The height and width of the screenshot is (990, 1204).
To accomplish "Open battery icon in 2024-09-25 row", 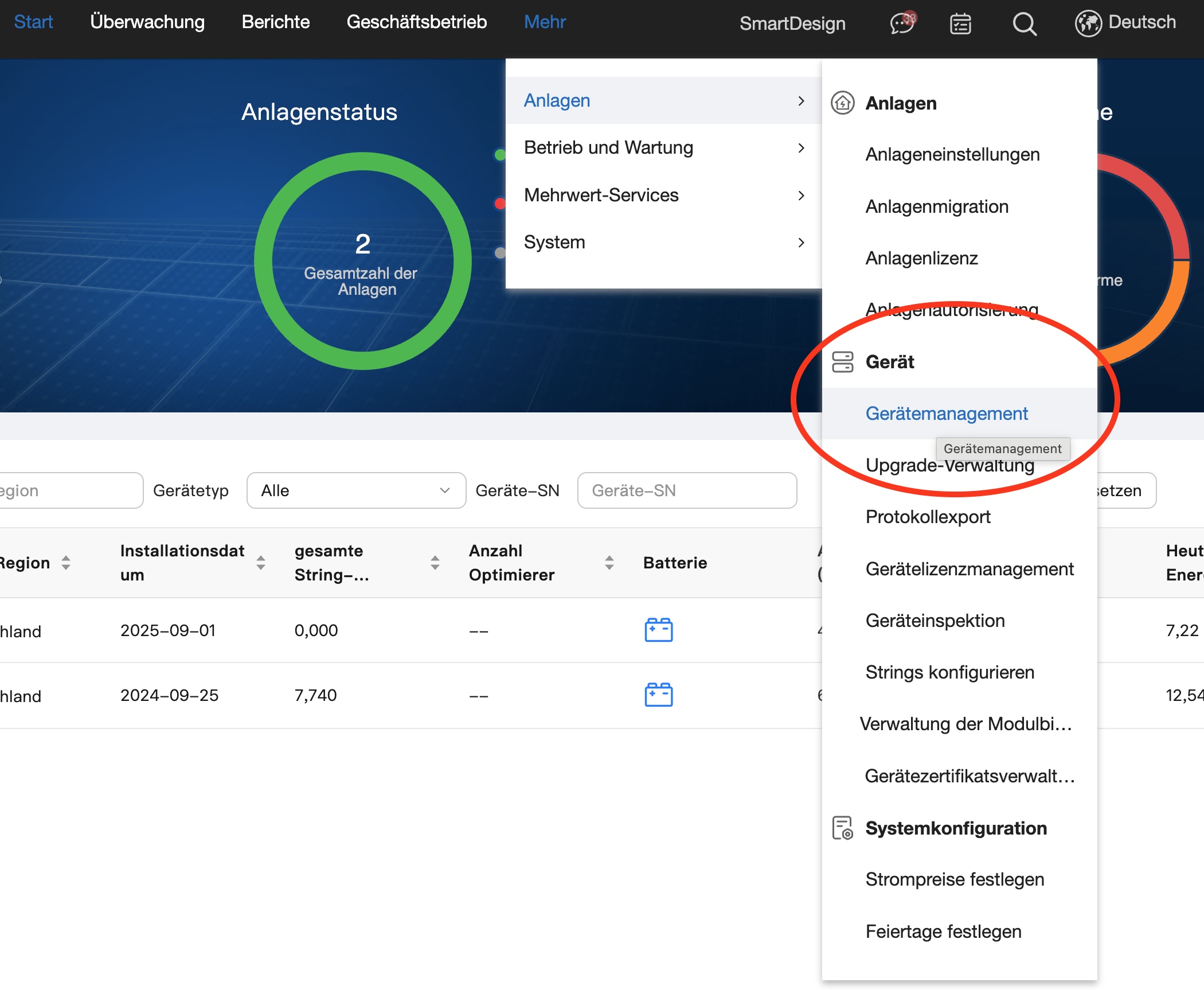I will pos(659,695).
